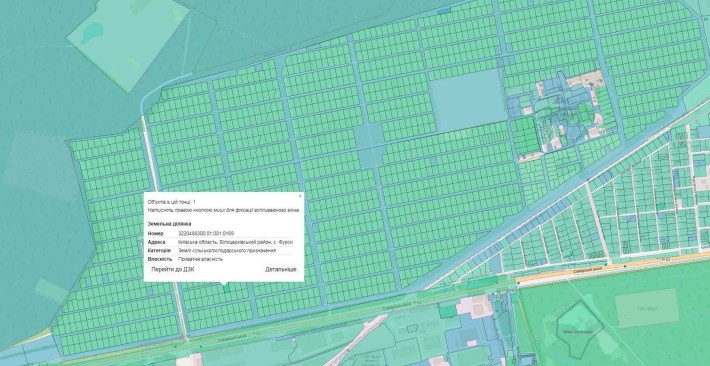Open 'Перейти до ДЗК' link

[173, 269]
